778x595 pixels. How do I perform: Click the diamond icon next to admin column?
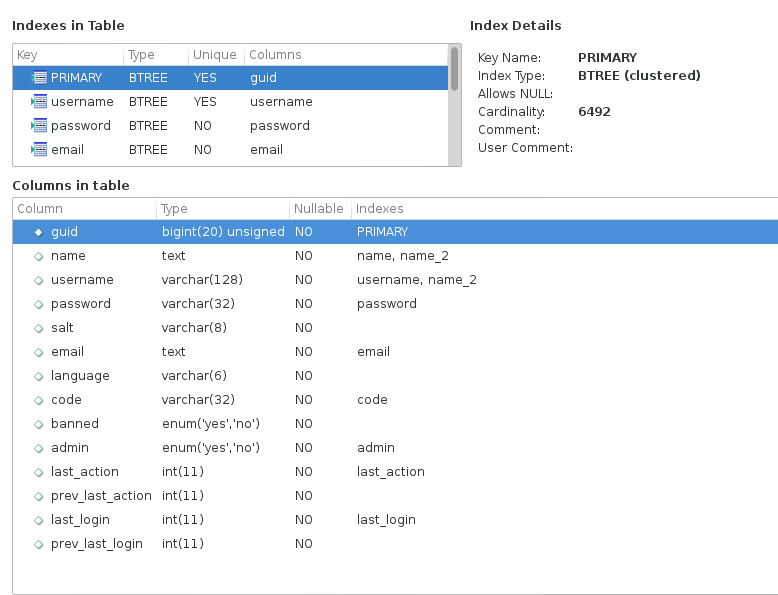tap(39, 448)
